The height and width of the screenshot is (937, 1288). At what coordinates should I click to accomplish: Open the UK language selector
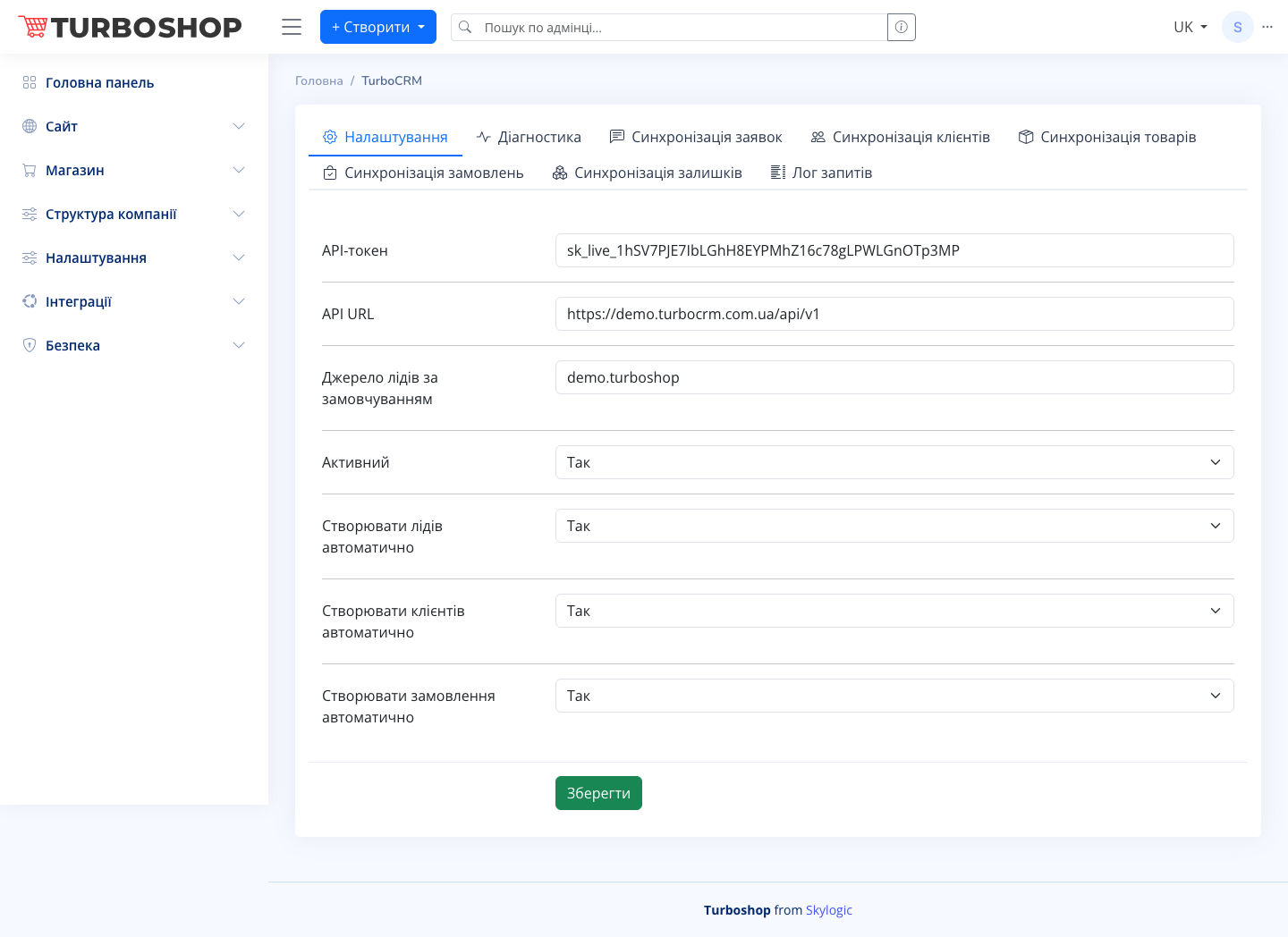click(1191, 27)
